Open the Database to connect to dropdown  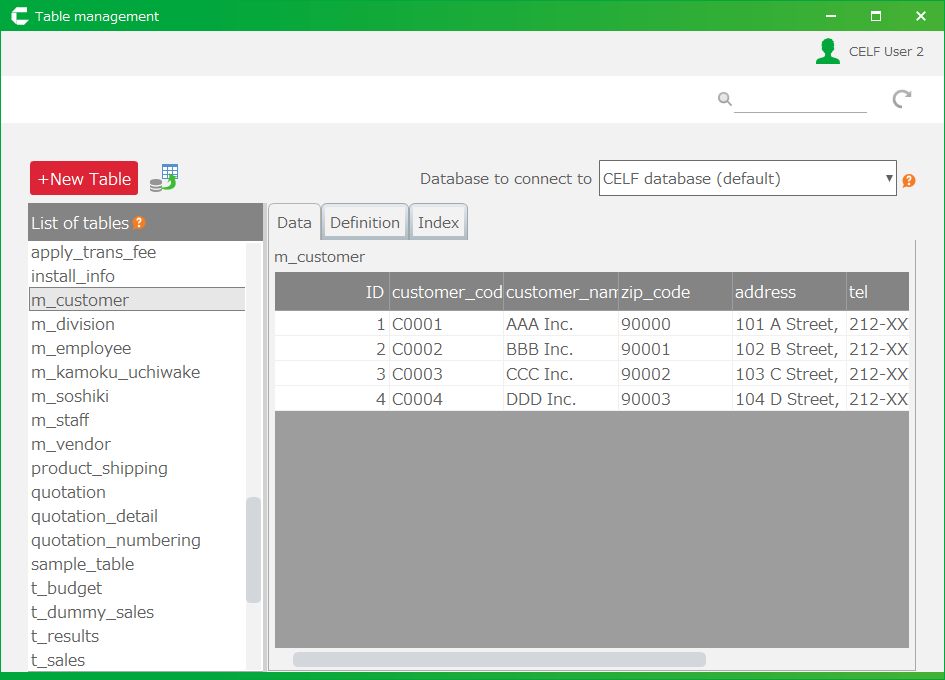[747, 179]
